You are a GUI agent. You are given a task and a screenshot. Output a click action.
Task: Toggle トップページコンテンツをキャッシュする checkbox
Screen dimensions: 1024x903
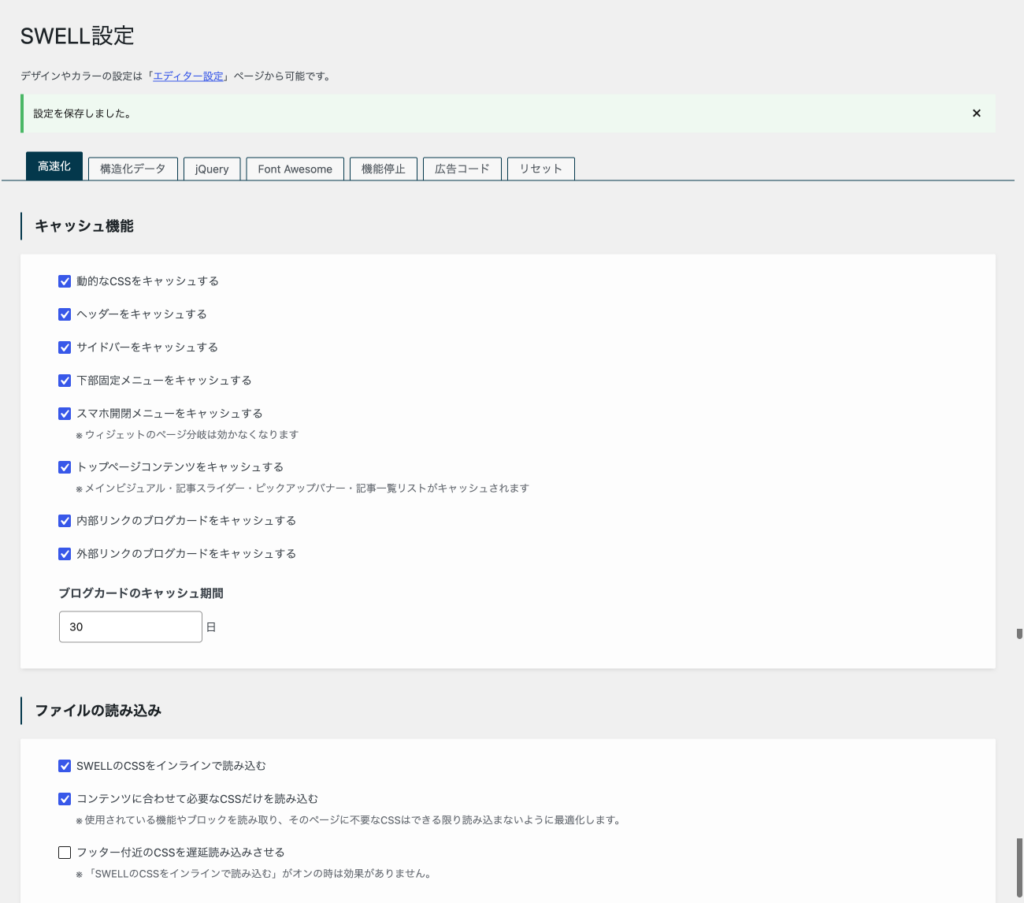65,467
